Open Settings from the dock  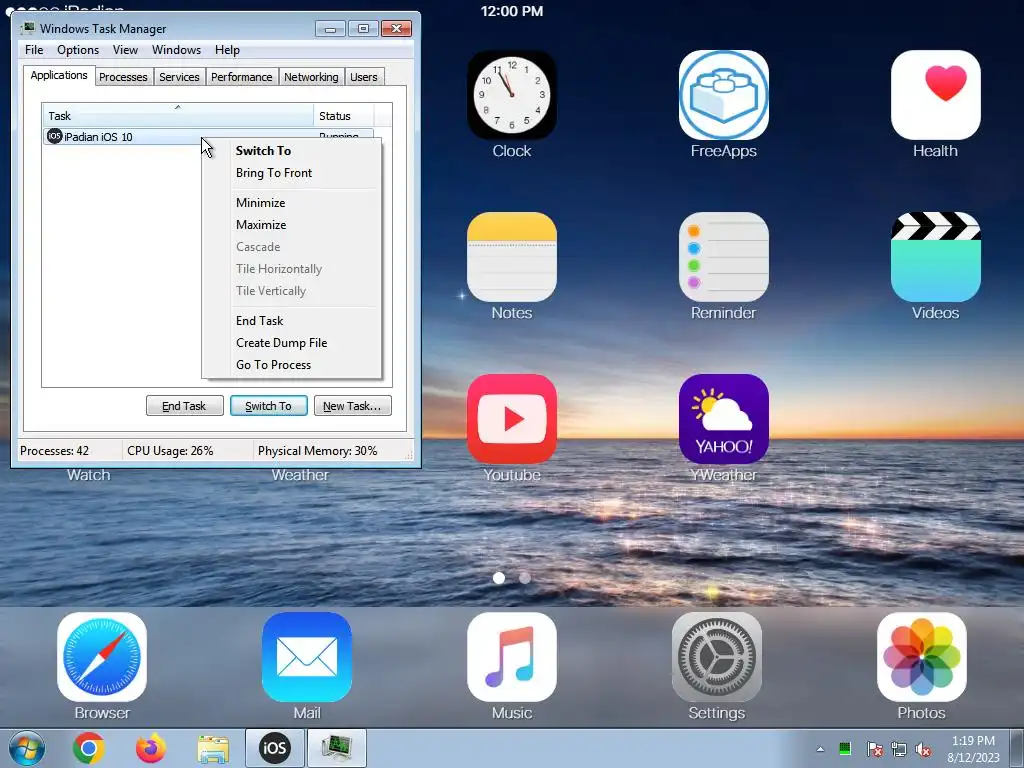[x=716, y=656]
